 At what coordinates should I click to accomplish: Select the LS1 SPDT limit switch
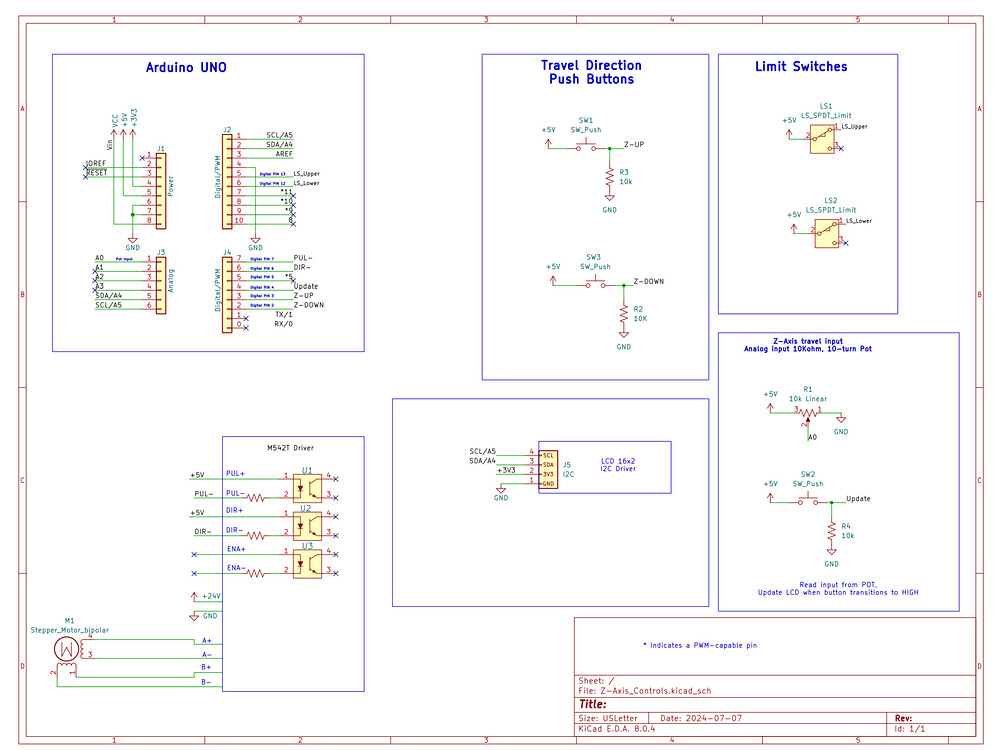[x=823, y=139]
